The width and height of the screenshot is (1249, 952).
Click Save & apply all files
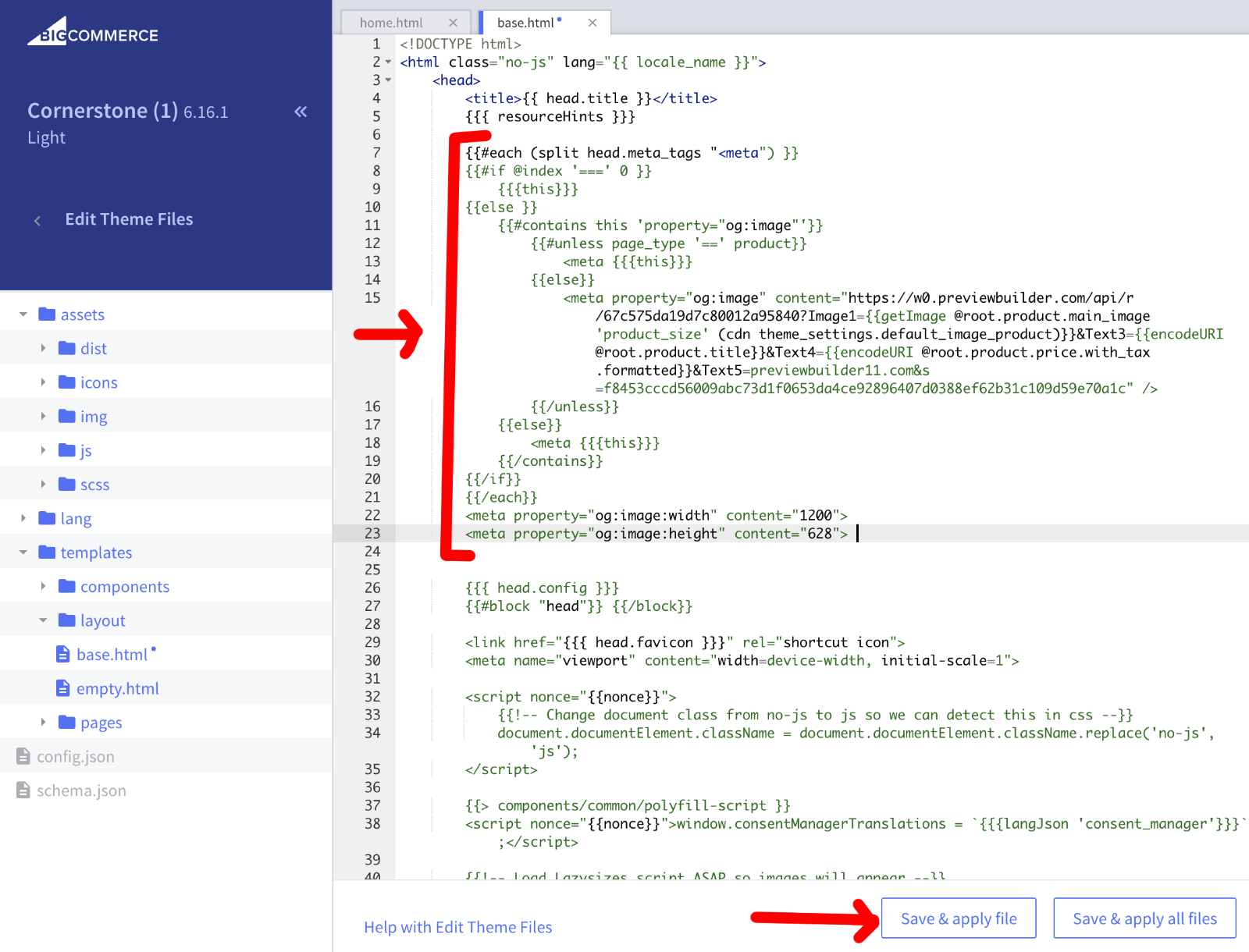click(1144, 918)
